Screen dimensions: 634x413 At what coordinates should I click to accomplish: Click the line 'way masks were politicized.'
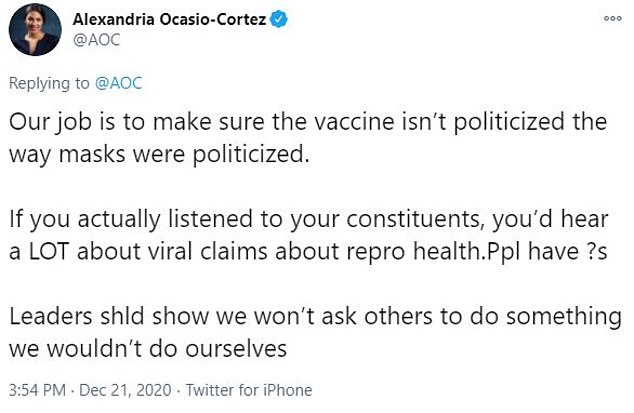pos(159,155)
